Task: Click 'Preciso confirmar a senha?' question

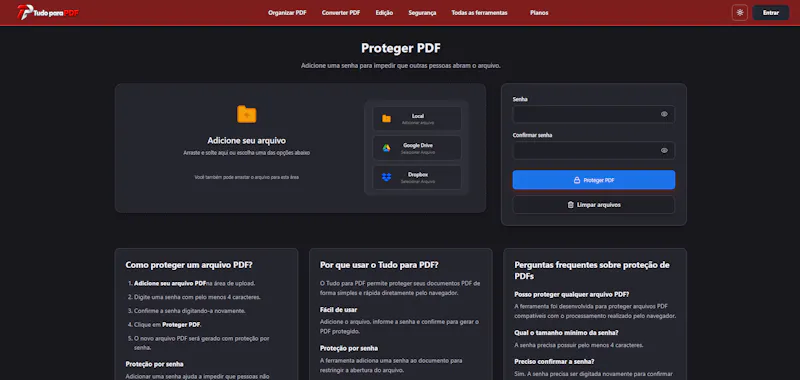Action: 554,362
